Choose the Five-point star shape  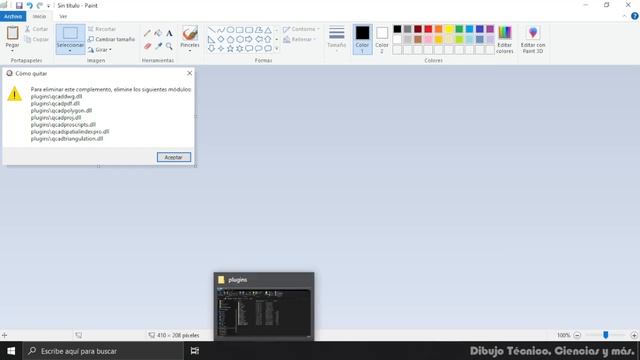click(230, 49)
